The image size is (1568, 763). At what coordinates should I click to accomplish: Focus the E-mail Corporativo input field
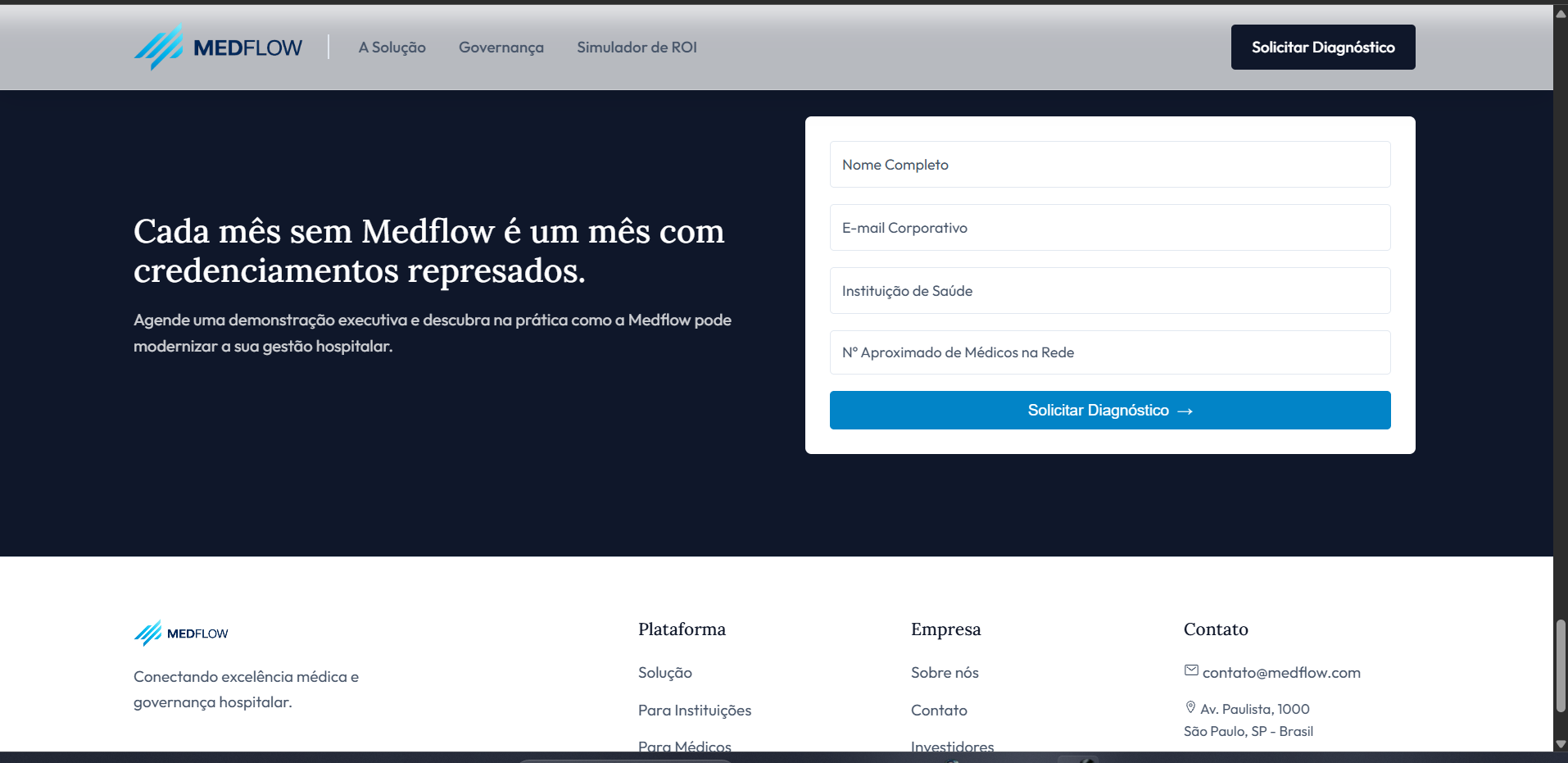pos(1110,228)
